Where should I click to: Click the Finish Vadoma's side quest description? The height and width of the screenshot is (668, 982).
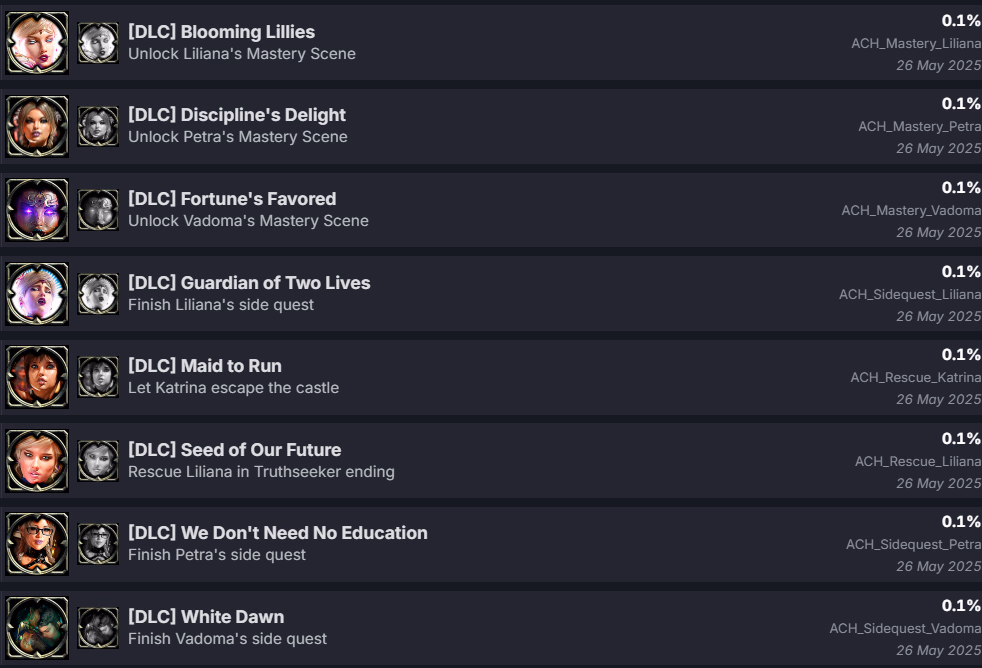(227, 639)
